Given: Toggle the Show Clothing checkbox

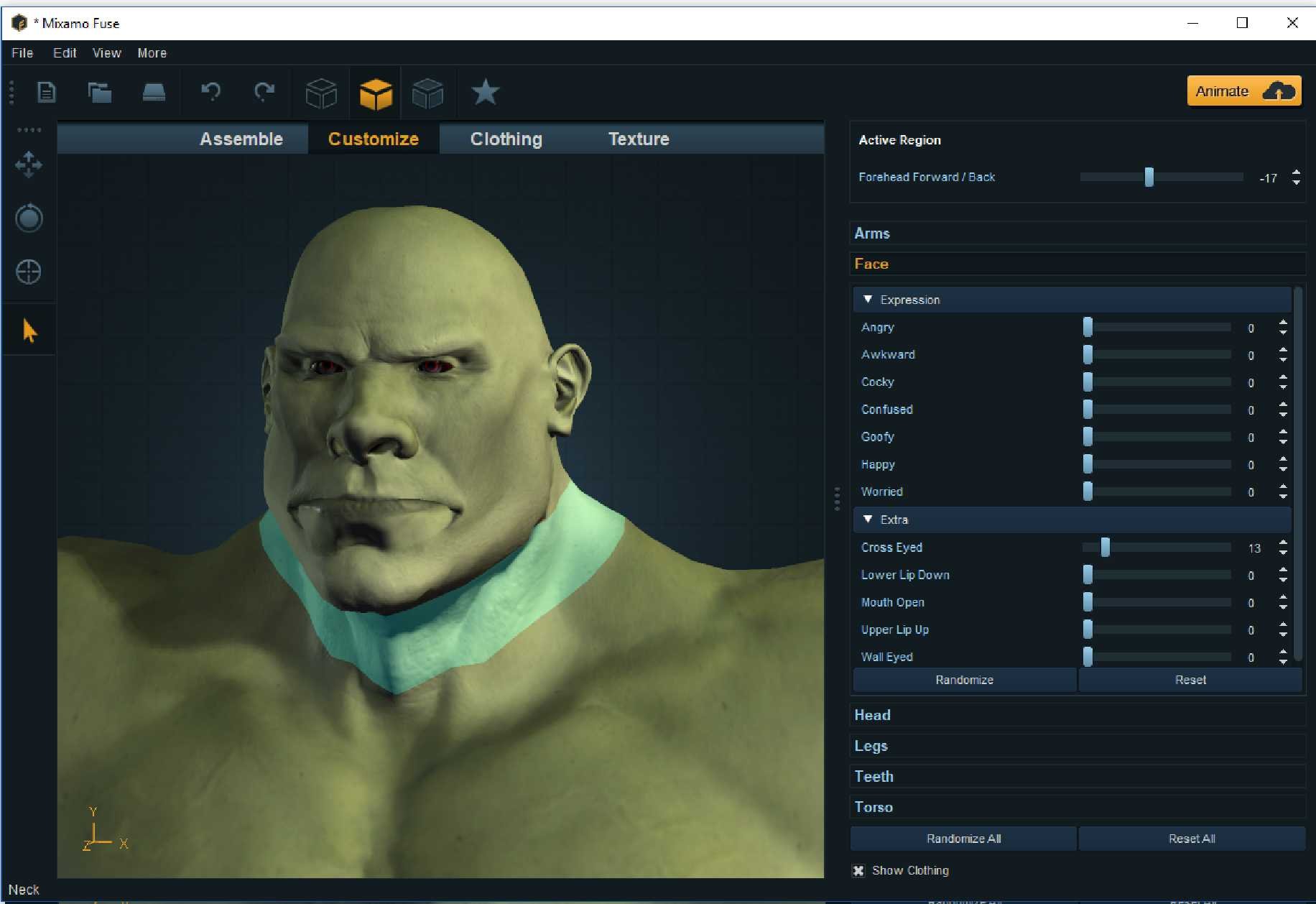Looking at the screenshot, I should [x=858, y=871].
